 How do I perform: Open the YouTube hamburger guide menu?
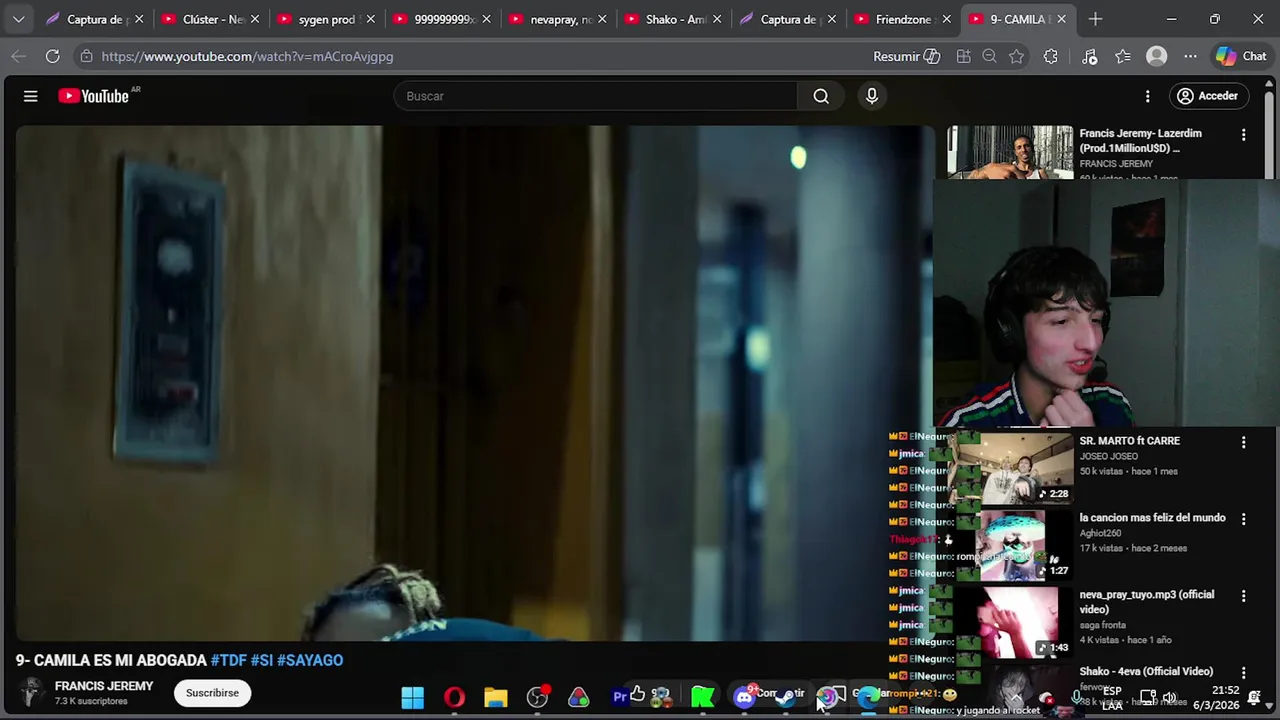30,96
